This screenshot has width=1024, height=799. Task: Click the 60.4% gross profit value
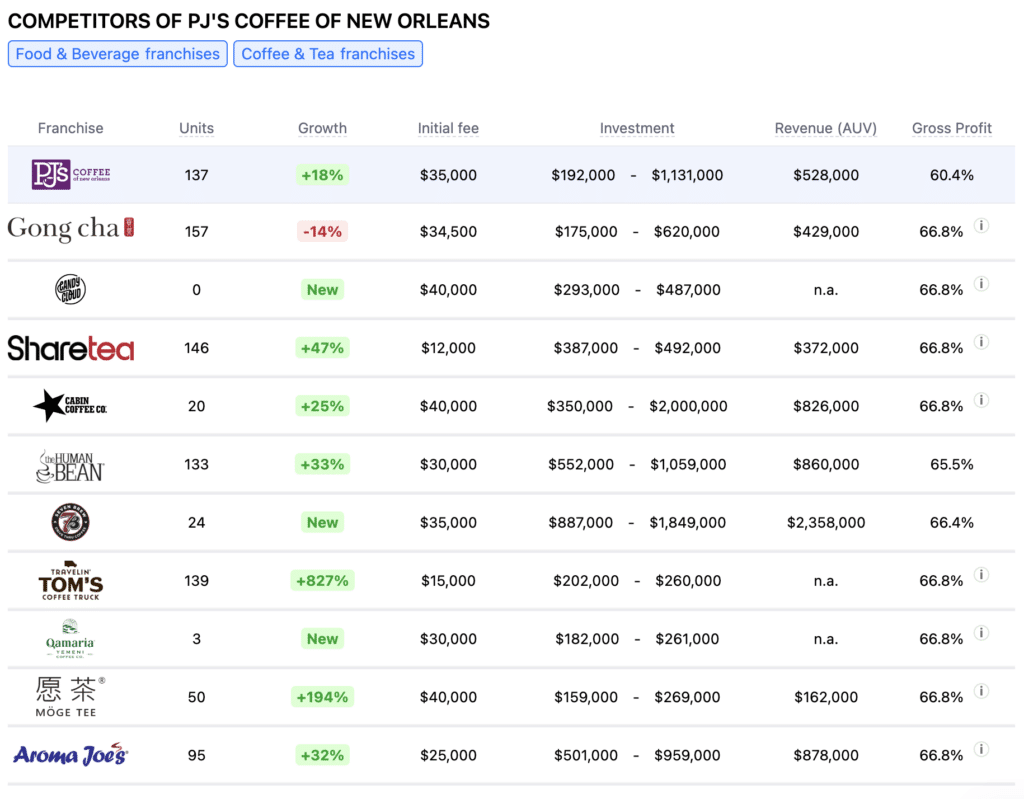952,175
